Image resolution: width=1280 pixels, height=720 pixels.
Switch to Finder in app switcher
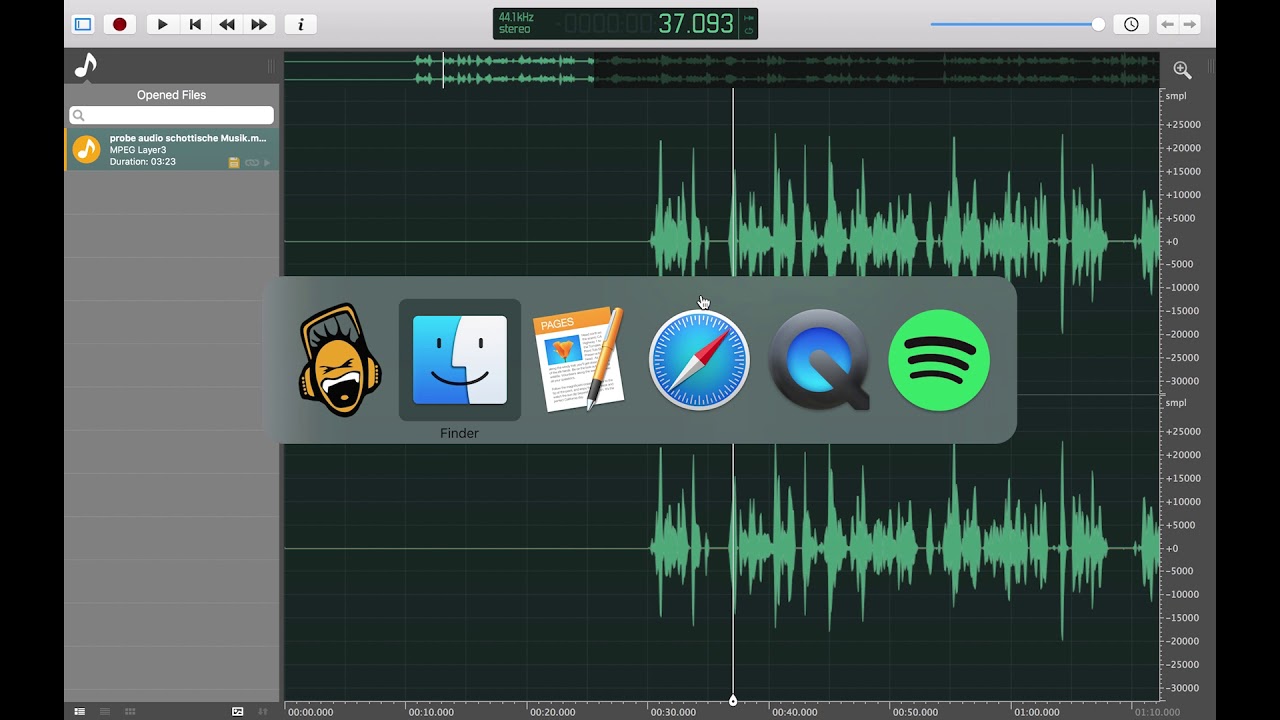(460, 360)
